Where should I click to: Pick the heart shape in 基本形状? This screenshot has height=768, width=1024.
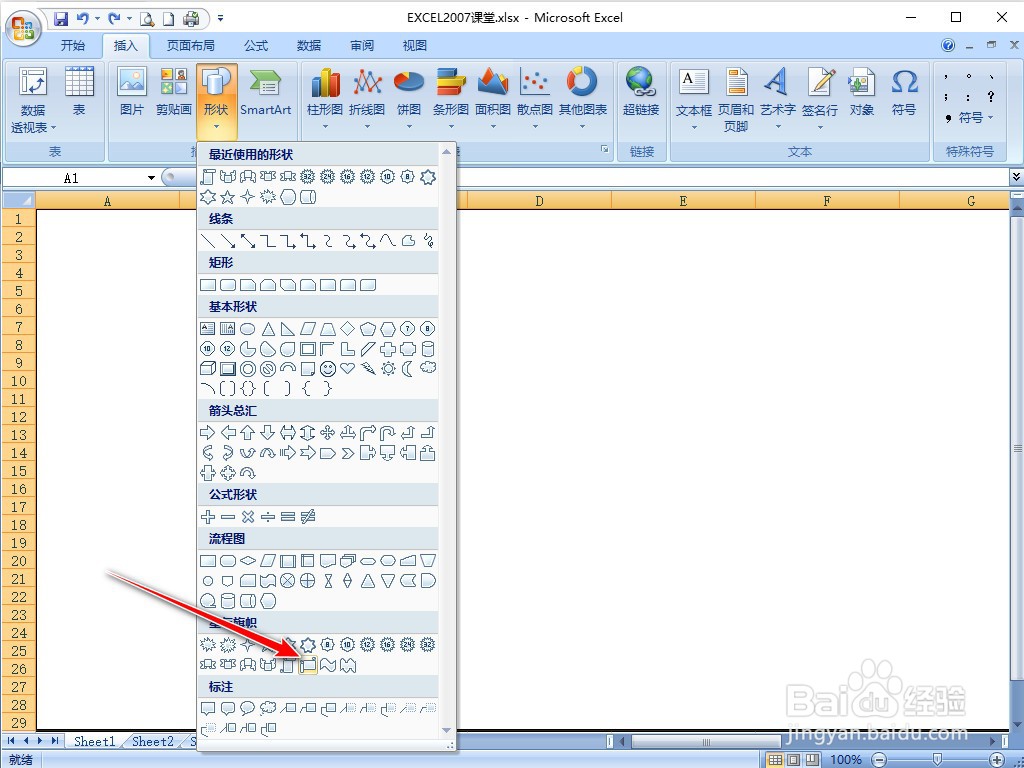[x=348, y=369]
